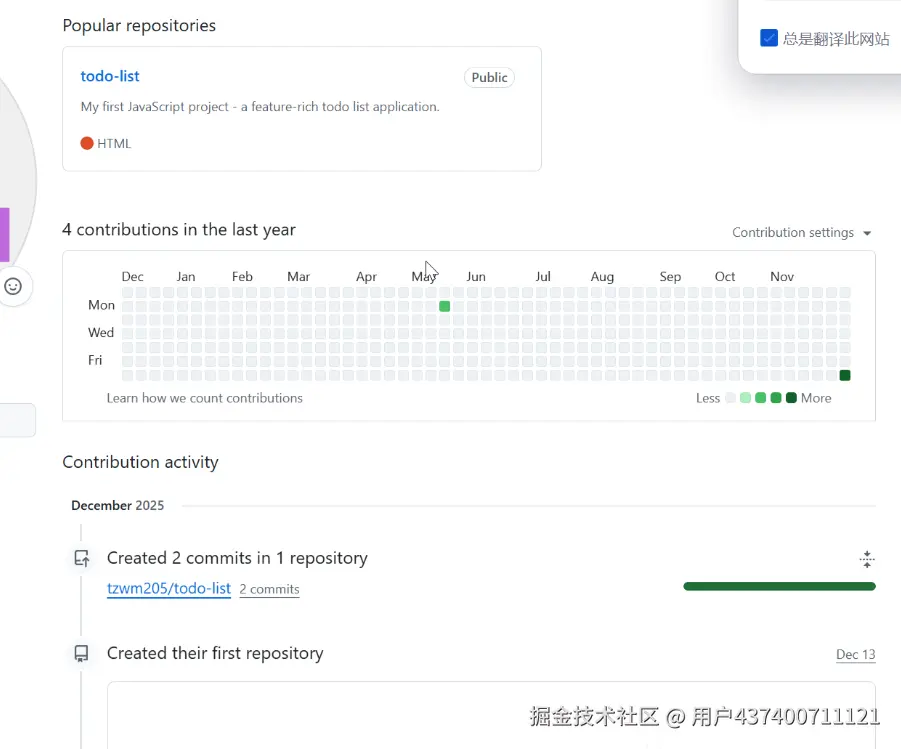The image size is (901, 749).
Task: Click the Dec 13 date link
Action: coord(855,654)
